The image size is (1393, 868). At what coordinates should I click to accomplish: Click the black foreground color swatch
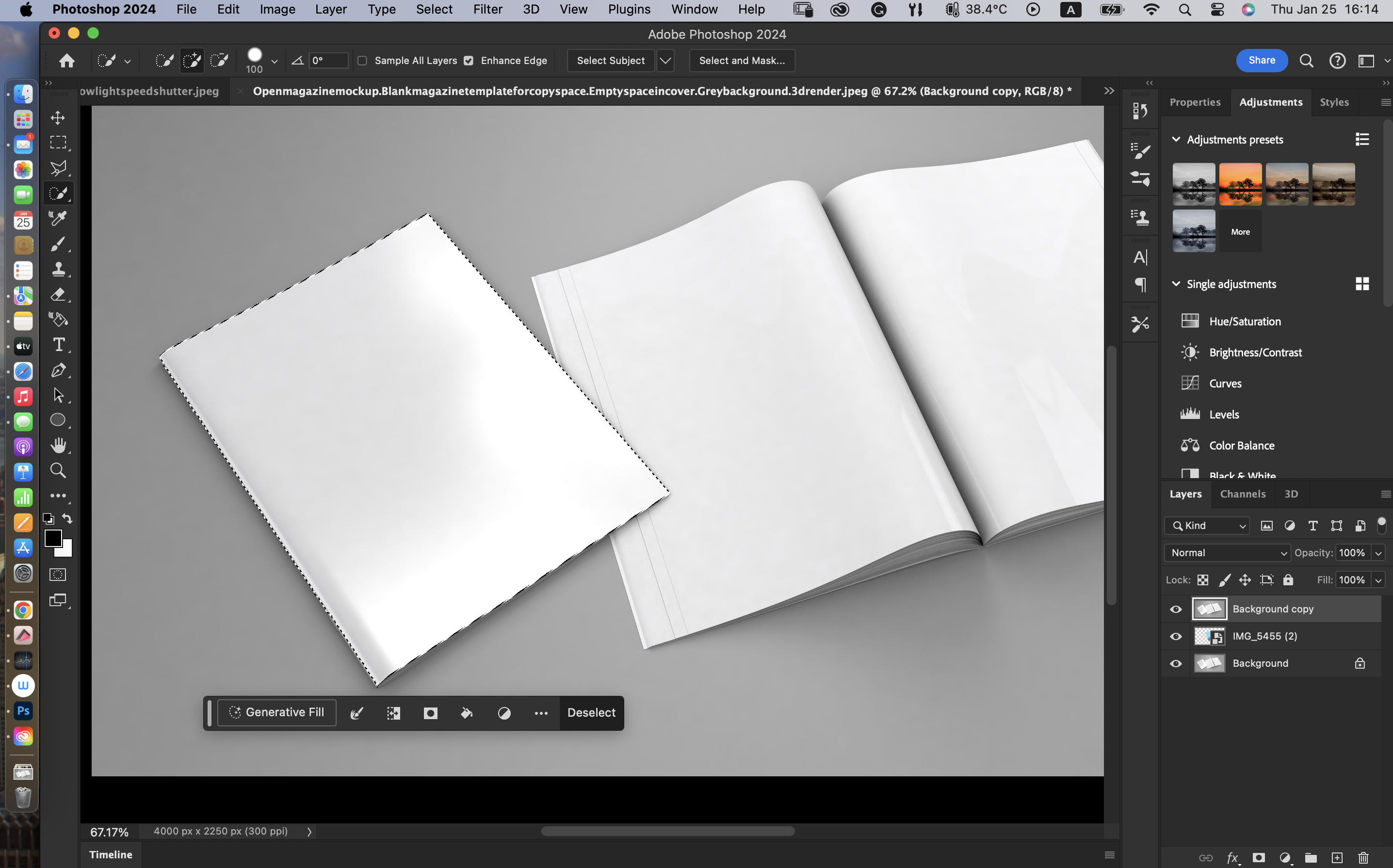tap(53, 538)
